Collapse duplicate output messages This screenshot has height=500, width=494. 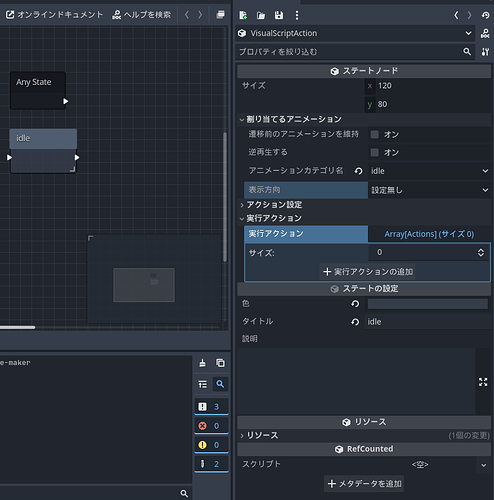[202, 384]
